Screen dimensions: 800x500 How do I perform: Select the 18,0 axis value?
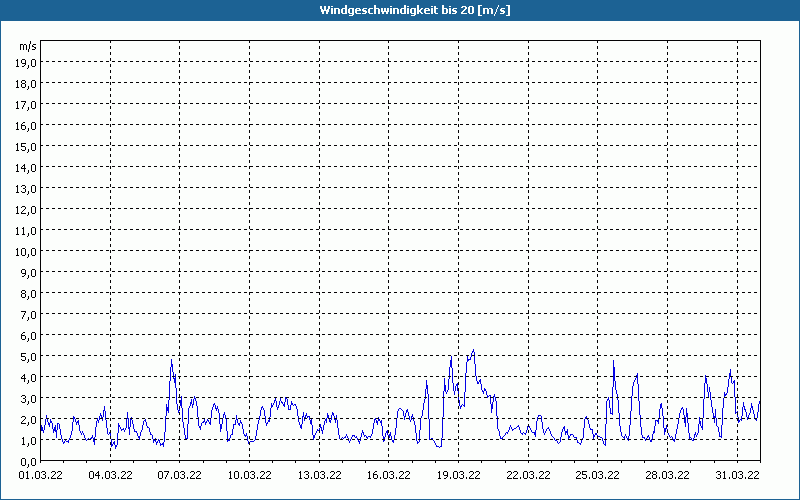click(x=26, y=84)
